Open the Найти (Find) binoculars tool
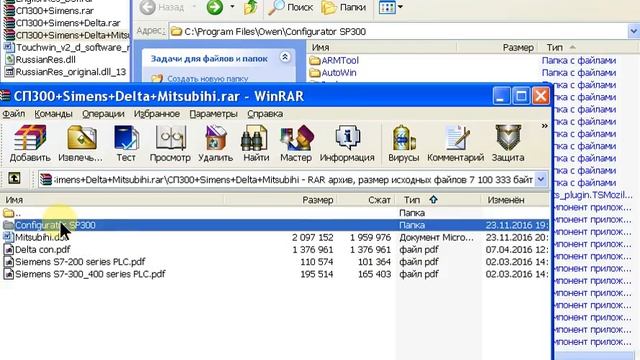The height and width of the screenshot is (360, 640). point(256,143)
